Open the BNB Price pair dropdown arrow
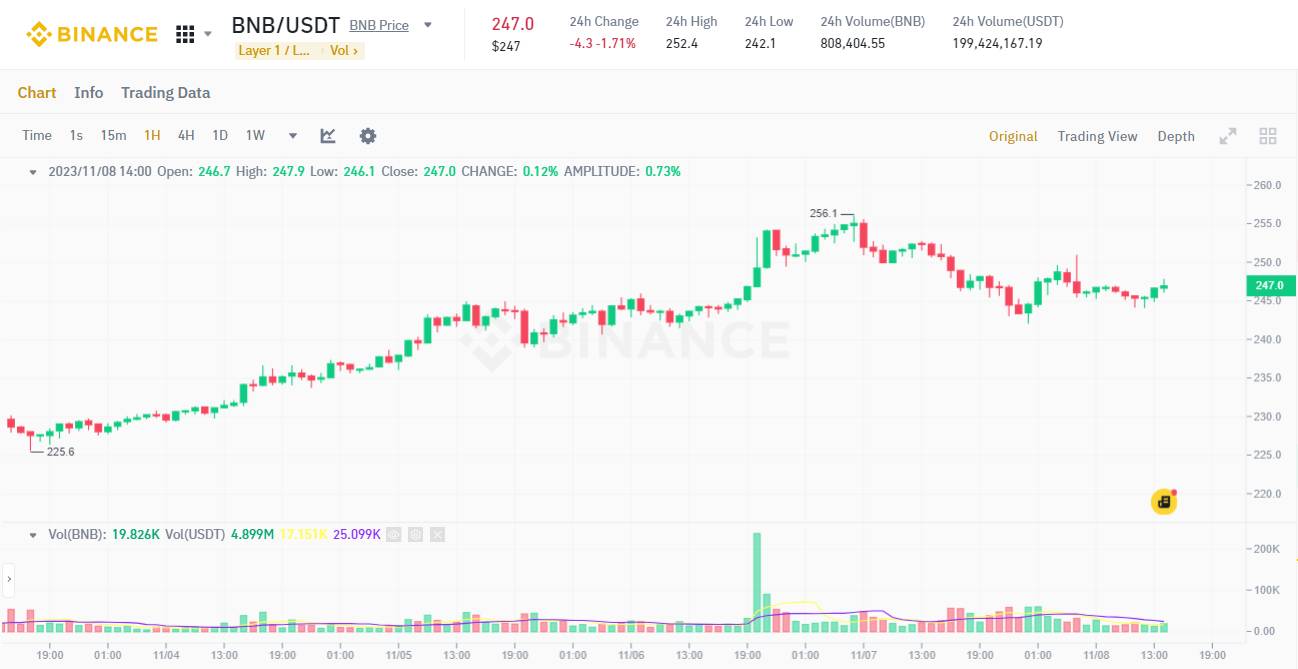This screenshot has height=669, width=1298. tap(428, 25)
